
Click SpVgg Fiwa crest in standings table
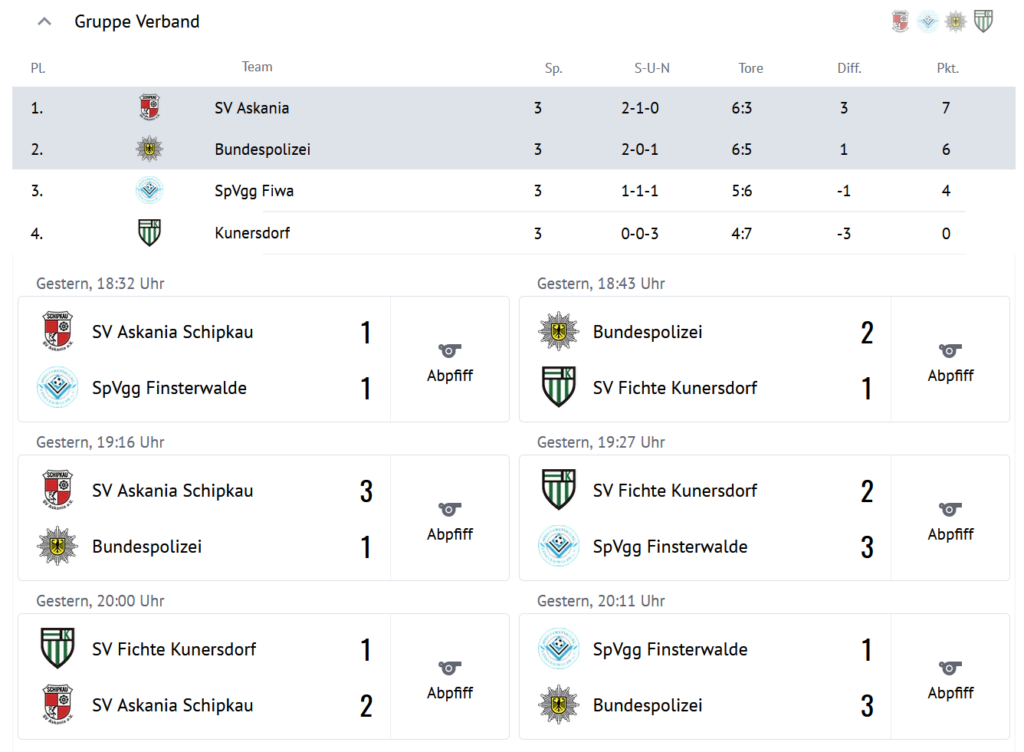tap(149, 190)
